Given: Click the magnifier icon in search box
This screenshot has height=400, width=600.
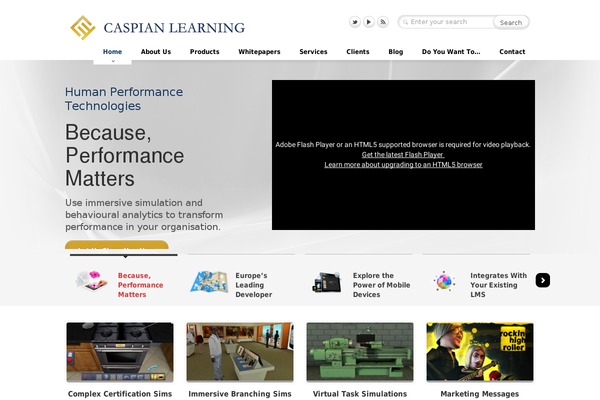Looking at the screenshot, I should [405, 22].
